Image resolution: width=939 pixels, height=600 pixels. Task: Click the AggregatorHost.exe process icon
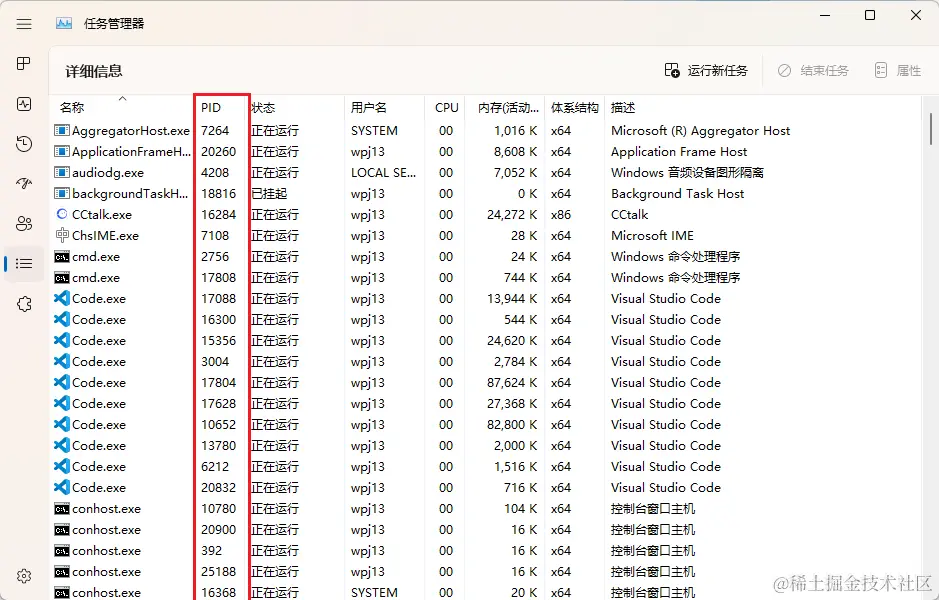[x=62, y=131]
